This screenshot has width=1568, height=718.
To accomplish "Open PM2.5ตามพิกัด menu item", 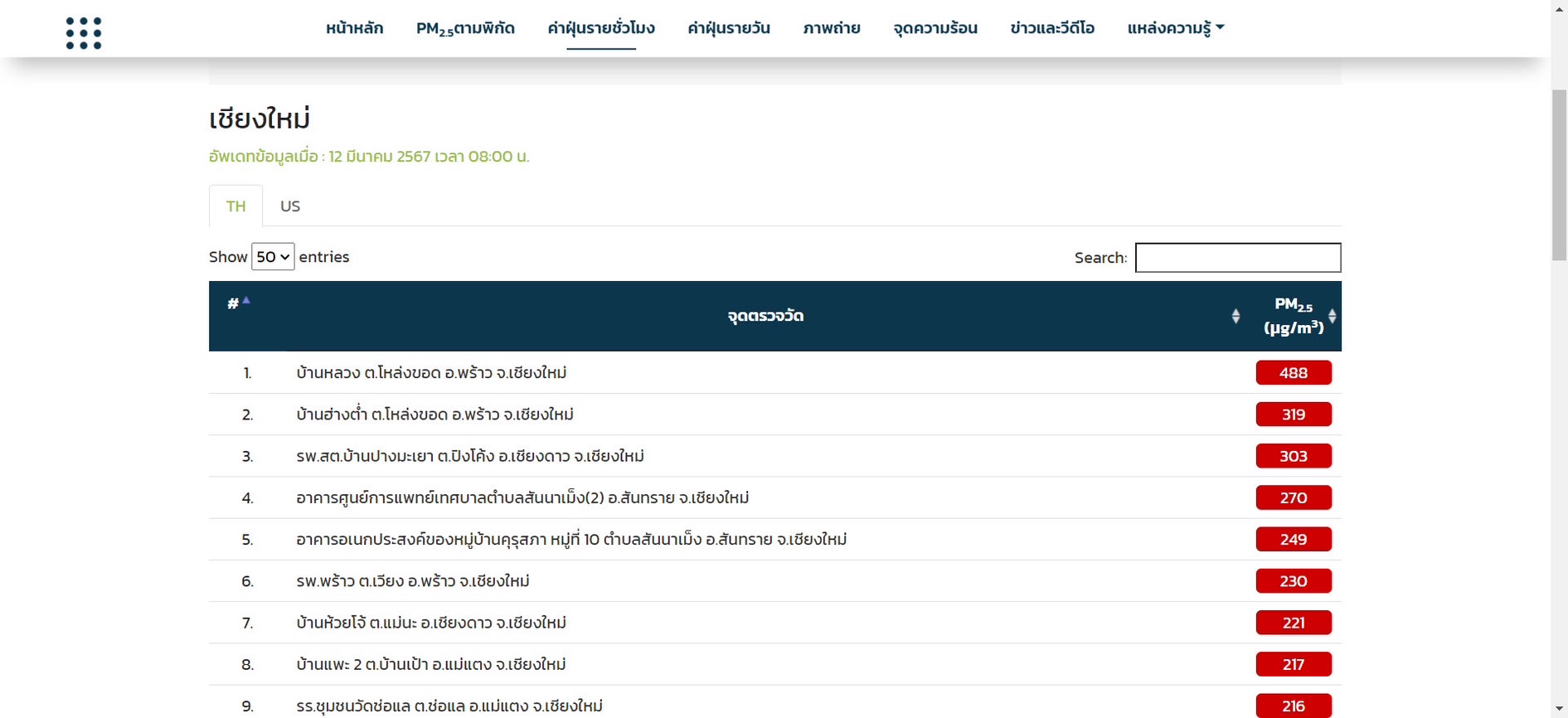I will (x=465, y=28).
